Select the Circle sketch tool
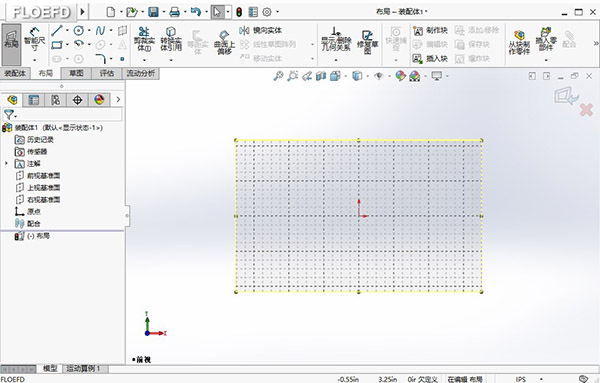Image resolution: width=600 pixels, height=383 pixels. point(79,30)
